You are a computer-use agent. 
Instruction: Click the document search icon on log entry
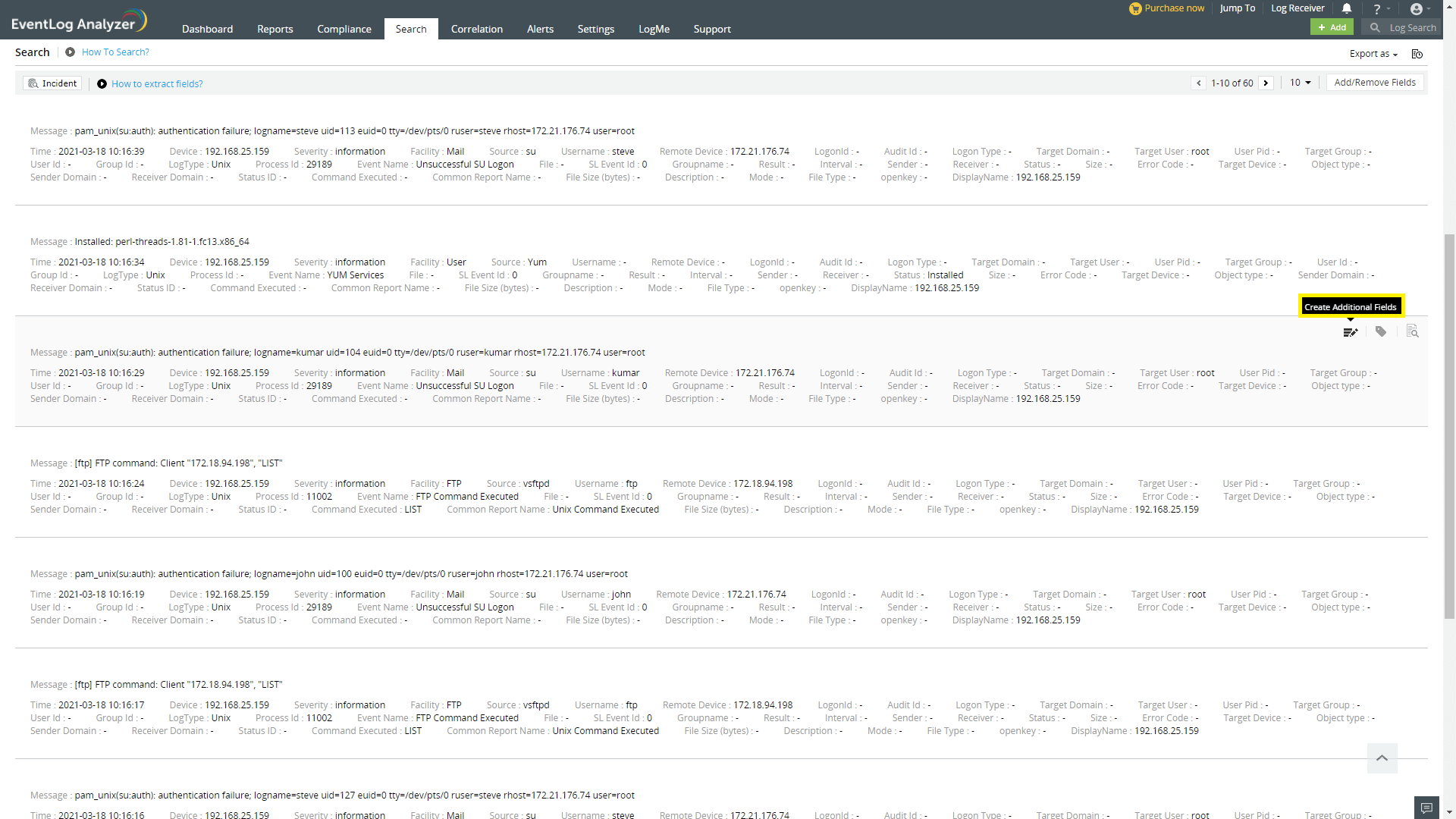1412,331
